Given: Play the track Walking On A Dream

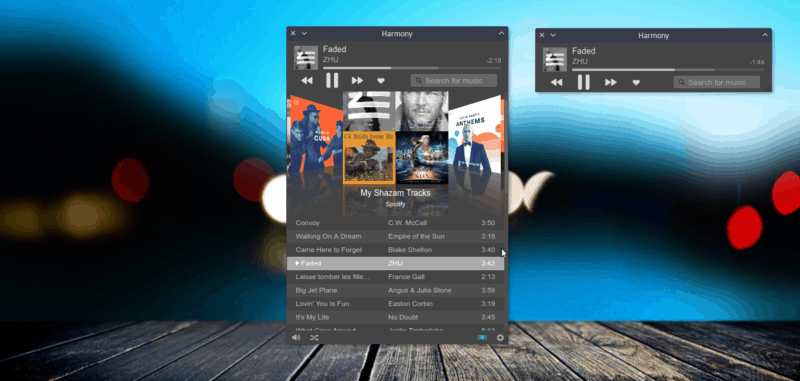Looking at the screenshot, I should click(329, 236).
